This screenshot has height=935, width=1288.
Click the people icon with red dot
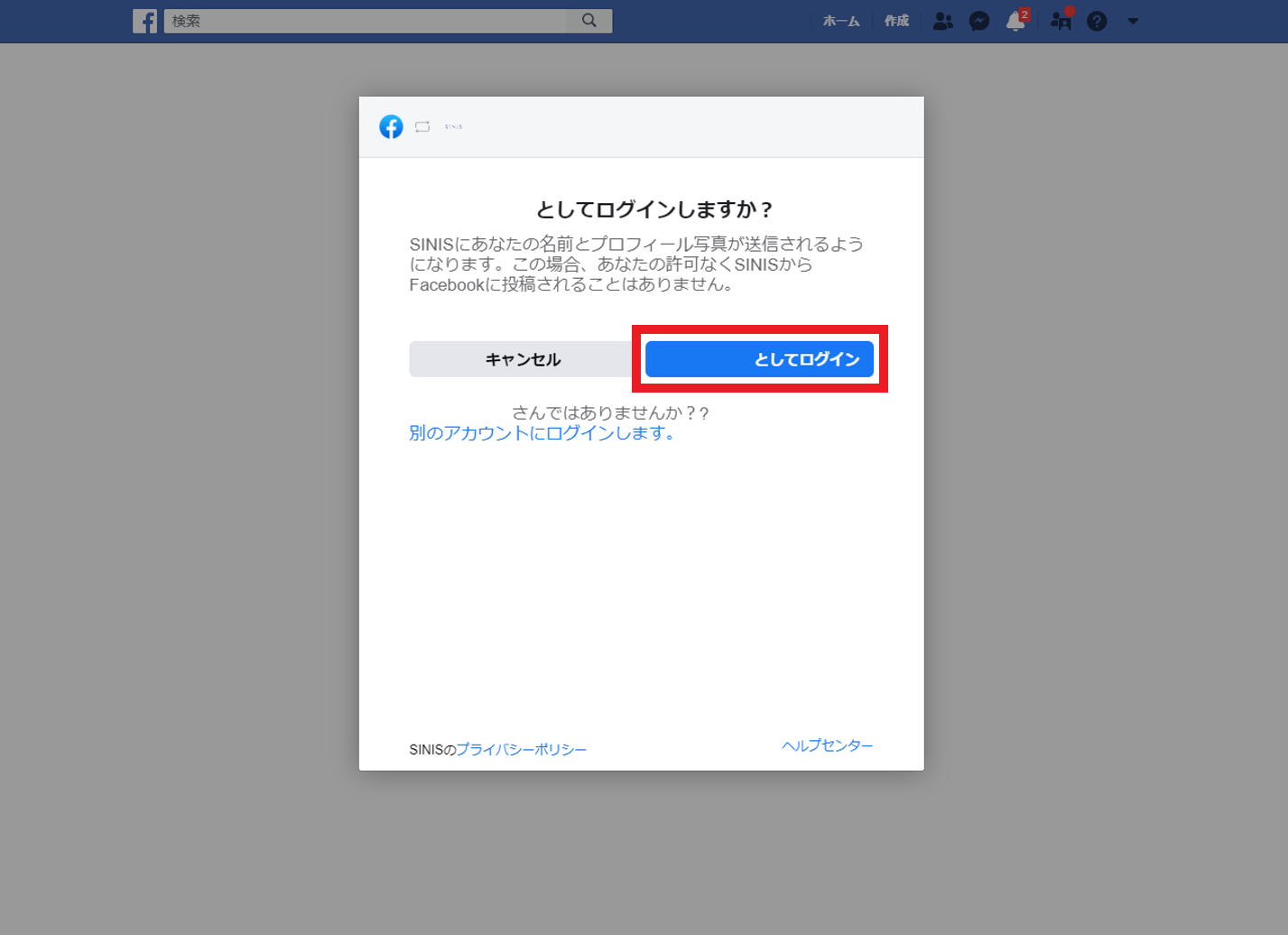[x=1061, y=21]
